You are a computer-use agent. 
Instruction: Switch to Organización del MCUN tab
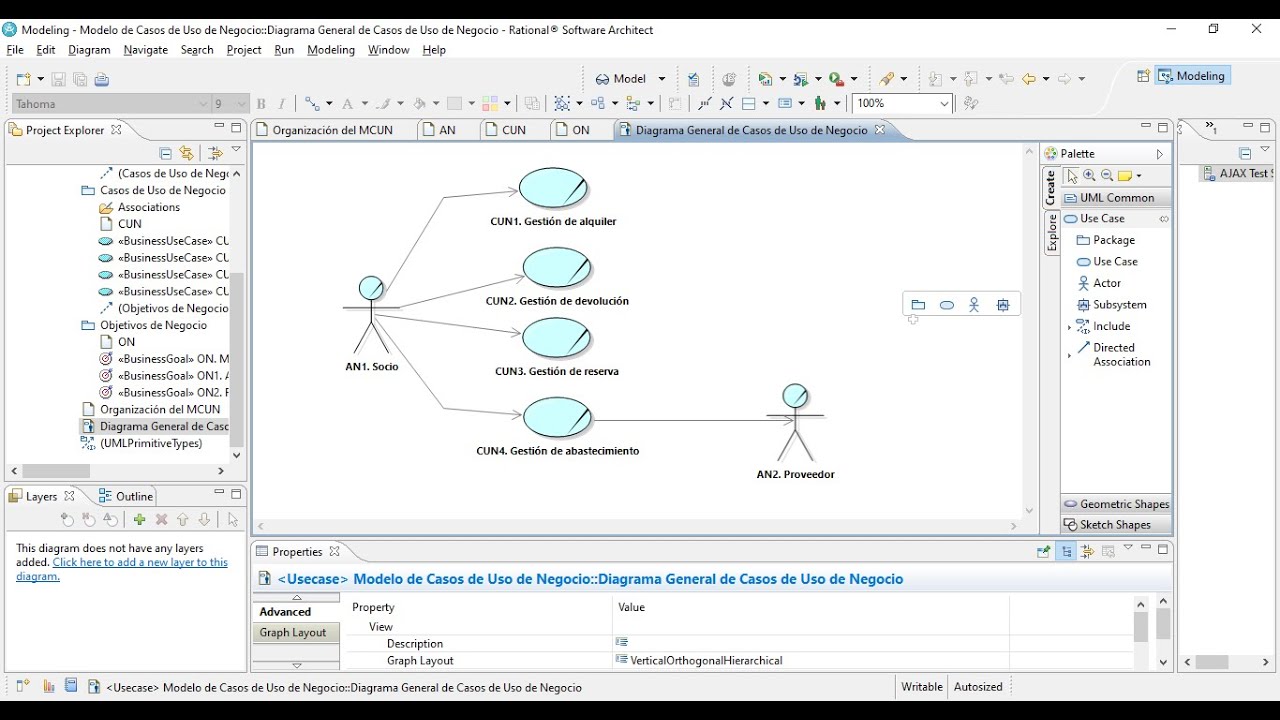click(x=331, y=130)
